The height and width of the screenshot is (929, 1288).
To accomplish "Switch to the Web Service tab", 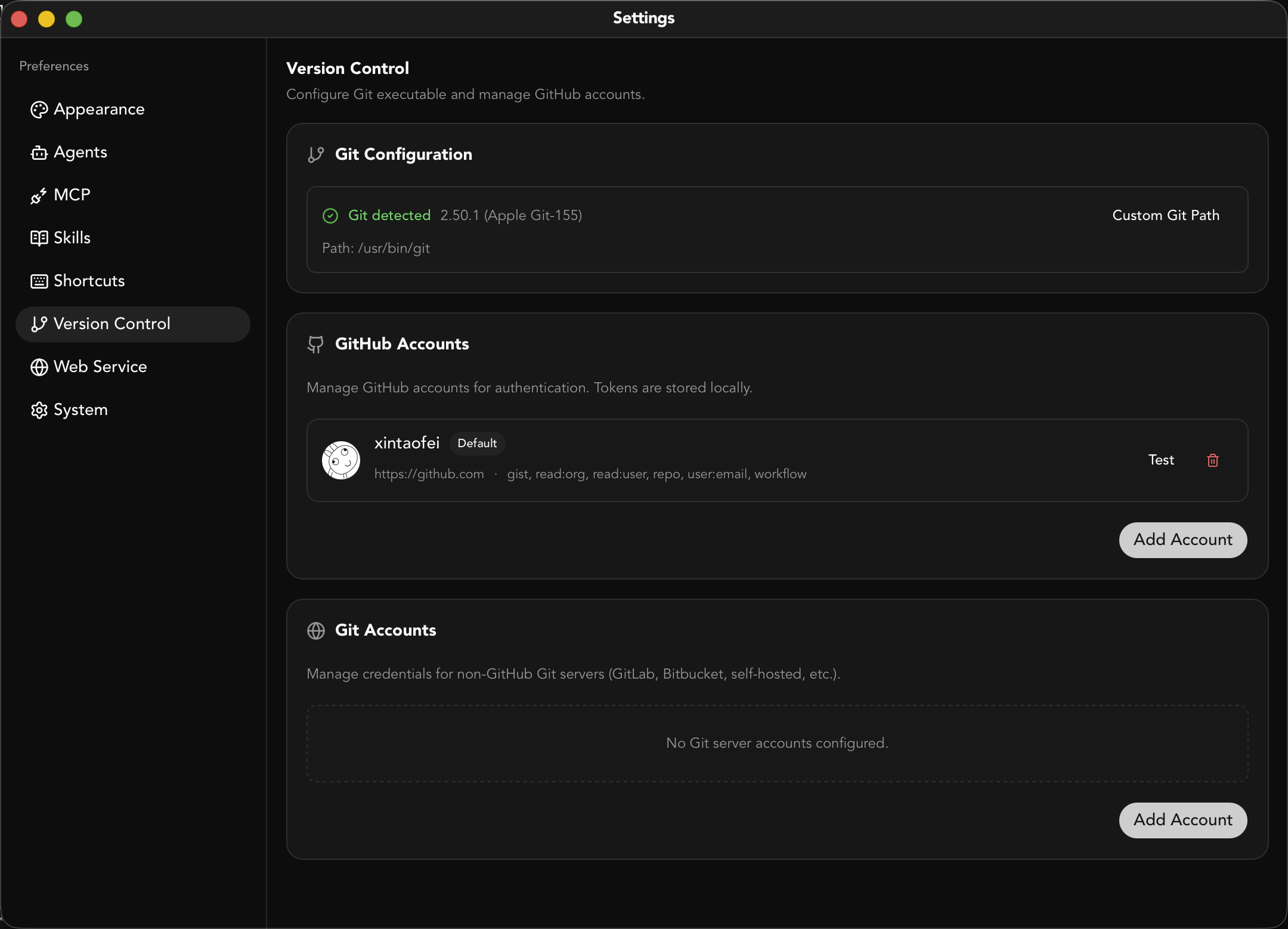I will coord(100,367).
